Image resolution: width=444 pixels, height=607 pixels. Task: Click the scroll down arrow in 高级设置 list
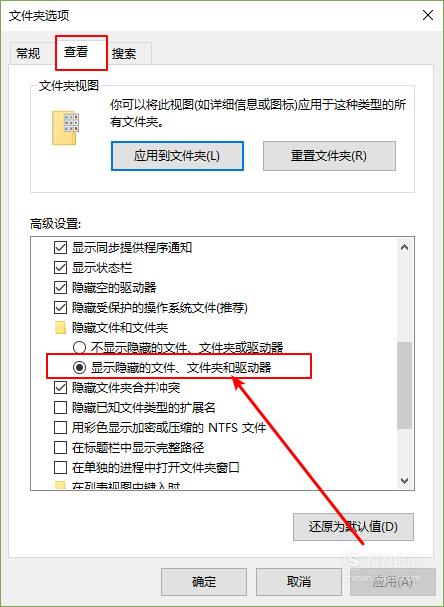tap(405, 481)
